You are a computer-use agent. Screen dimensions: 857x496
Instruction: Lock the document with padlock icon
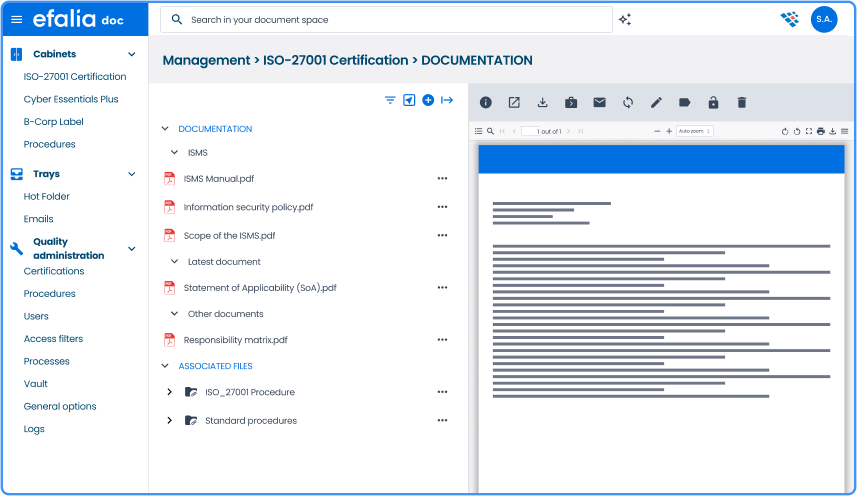tap(713, 102)
